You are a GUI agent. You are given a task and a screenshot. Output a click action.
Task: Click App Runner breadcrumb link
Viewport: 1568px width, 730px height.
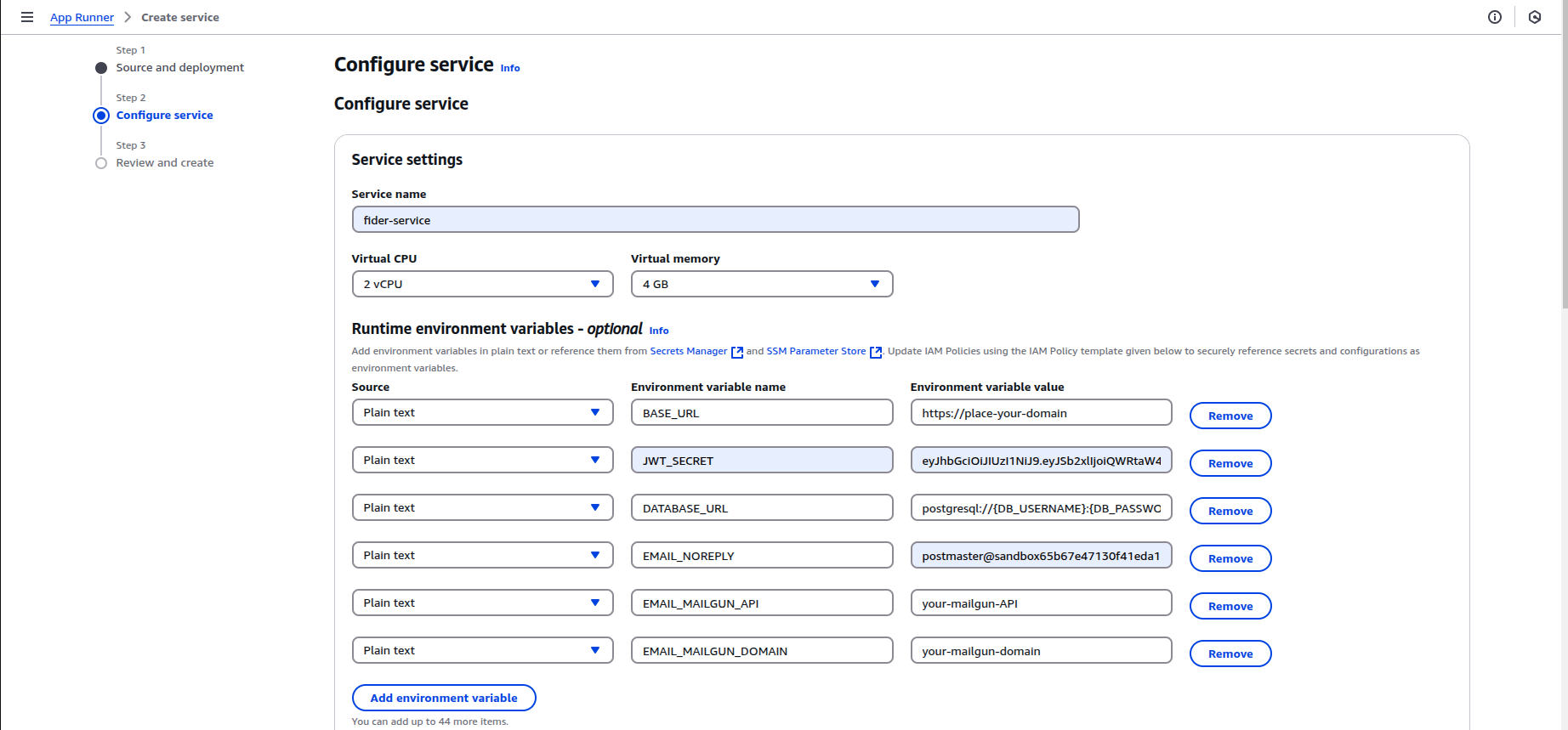tap(82, 18)
